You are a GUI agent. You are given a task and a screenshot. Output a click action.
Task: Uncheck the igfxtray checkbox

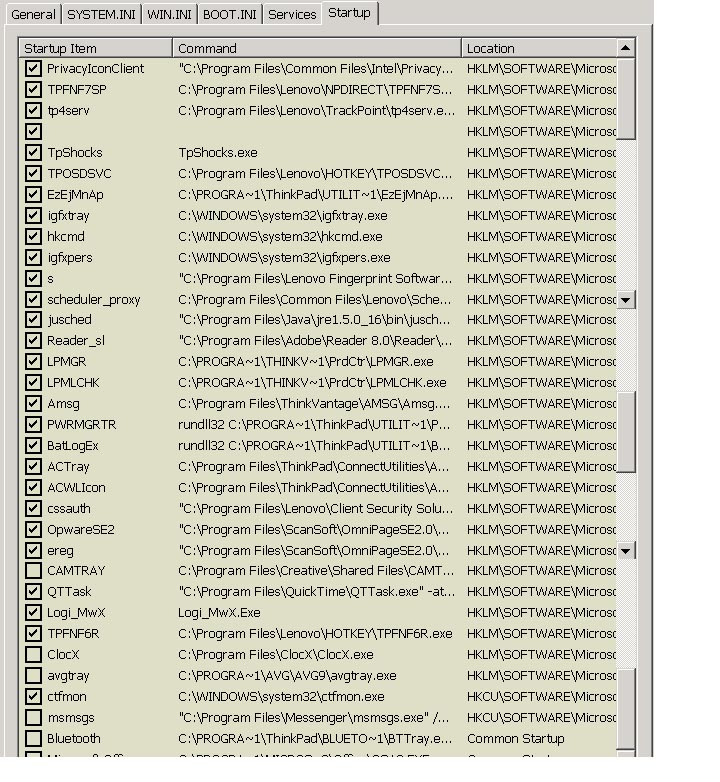point(33,215)
